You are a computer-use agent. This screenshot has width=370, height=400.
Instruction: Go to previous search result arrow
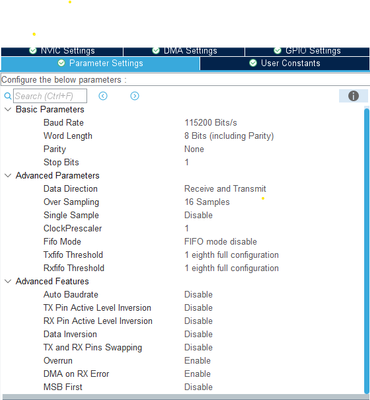point(103,96)
